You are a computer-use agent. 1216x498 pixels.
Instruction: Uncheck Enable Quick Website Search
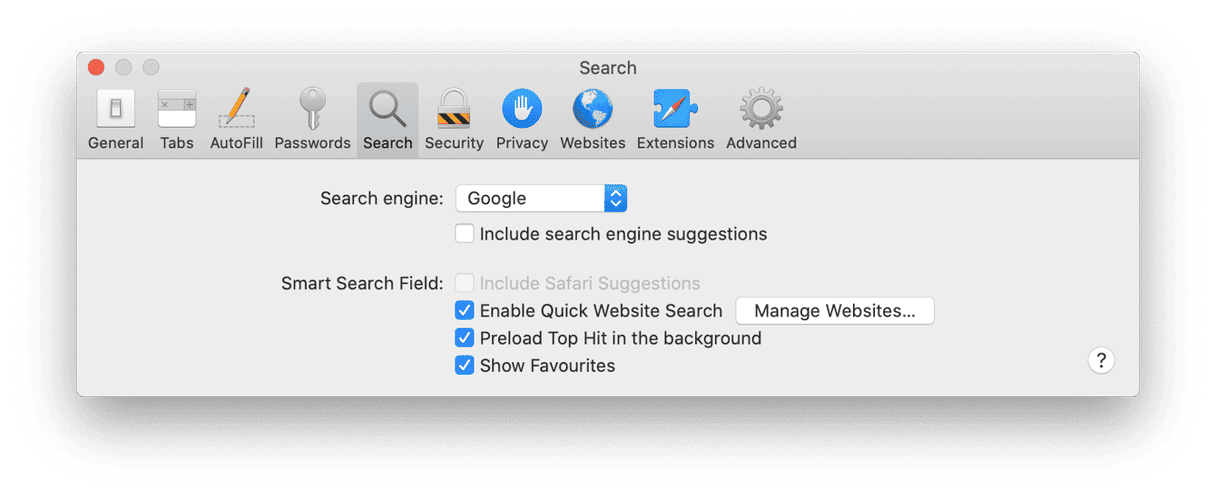pos(465,310)
